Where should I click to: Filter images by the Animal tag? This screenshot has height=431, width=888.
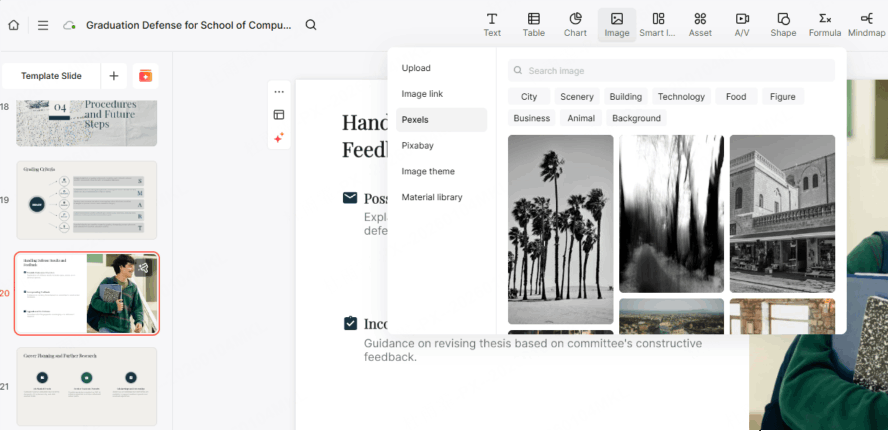(581, 118)
